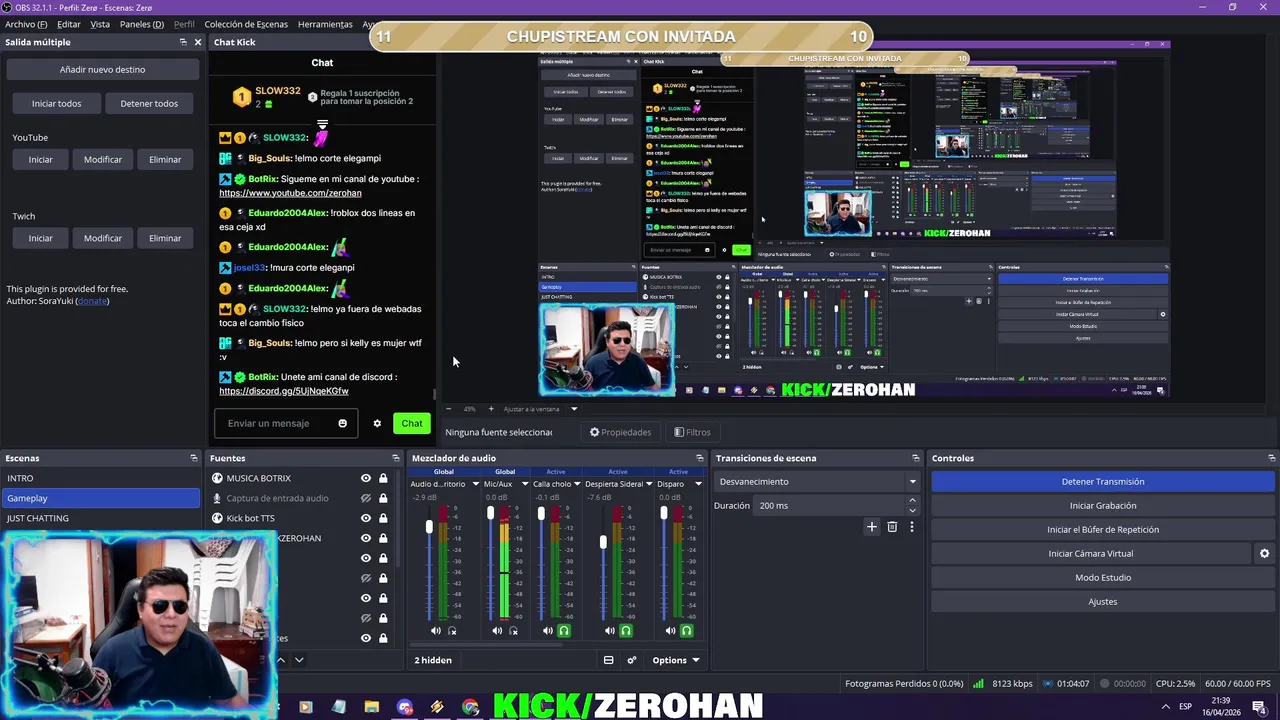
Task: Open the Colección de Escenas menu
Action: coord(246,24)
